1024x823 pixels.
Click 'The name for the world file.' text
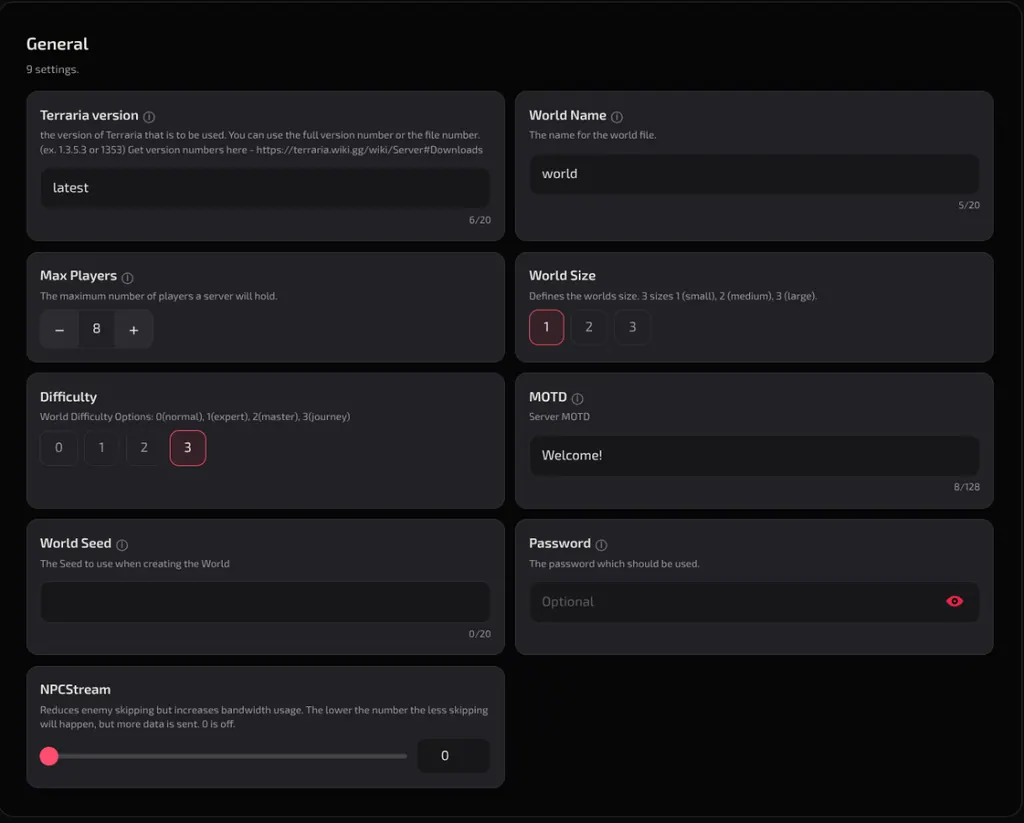[592, 135]
